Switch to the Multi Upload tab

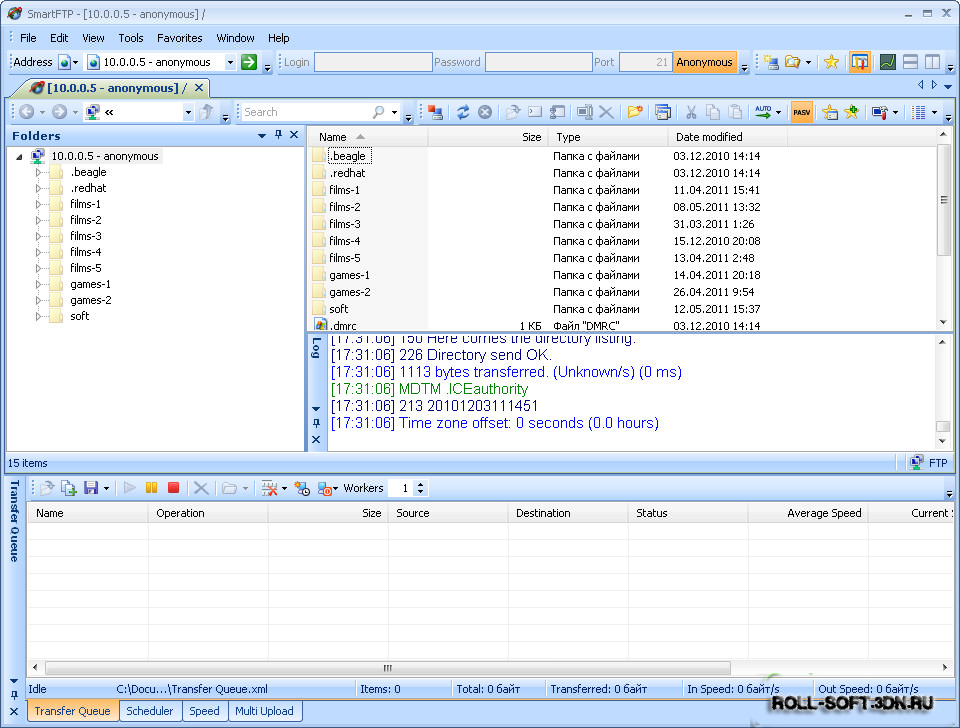coord(264,711)
